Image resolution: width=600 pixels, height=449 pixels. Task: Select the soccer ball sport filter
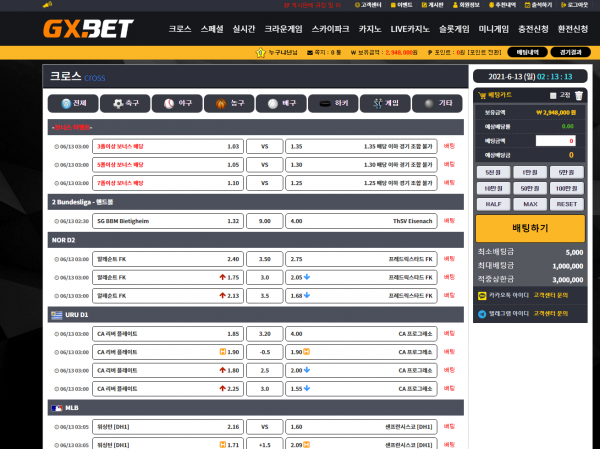(125, 103)
